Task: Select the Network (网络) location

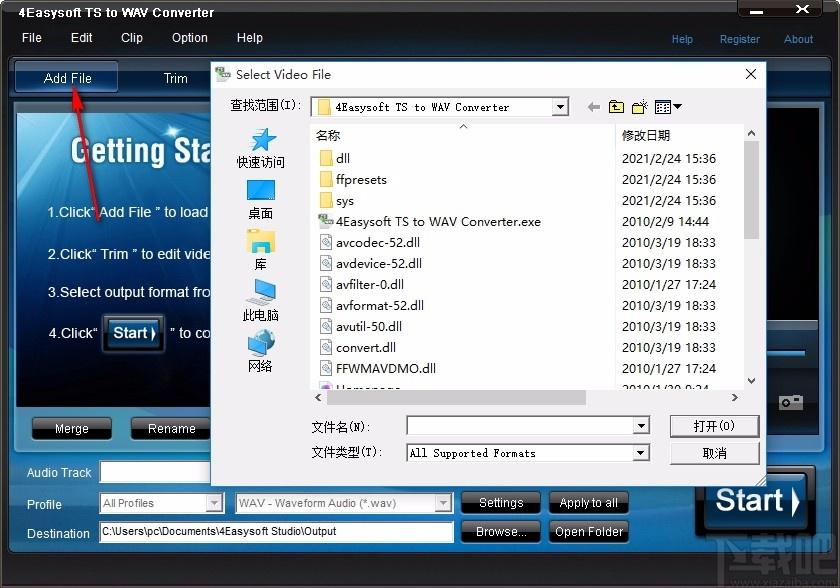Action: 261,351
